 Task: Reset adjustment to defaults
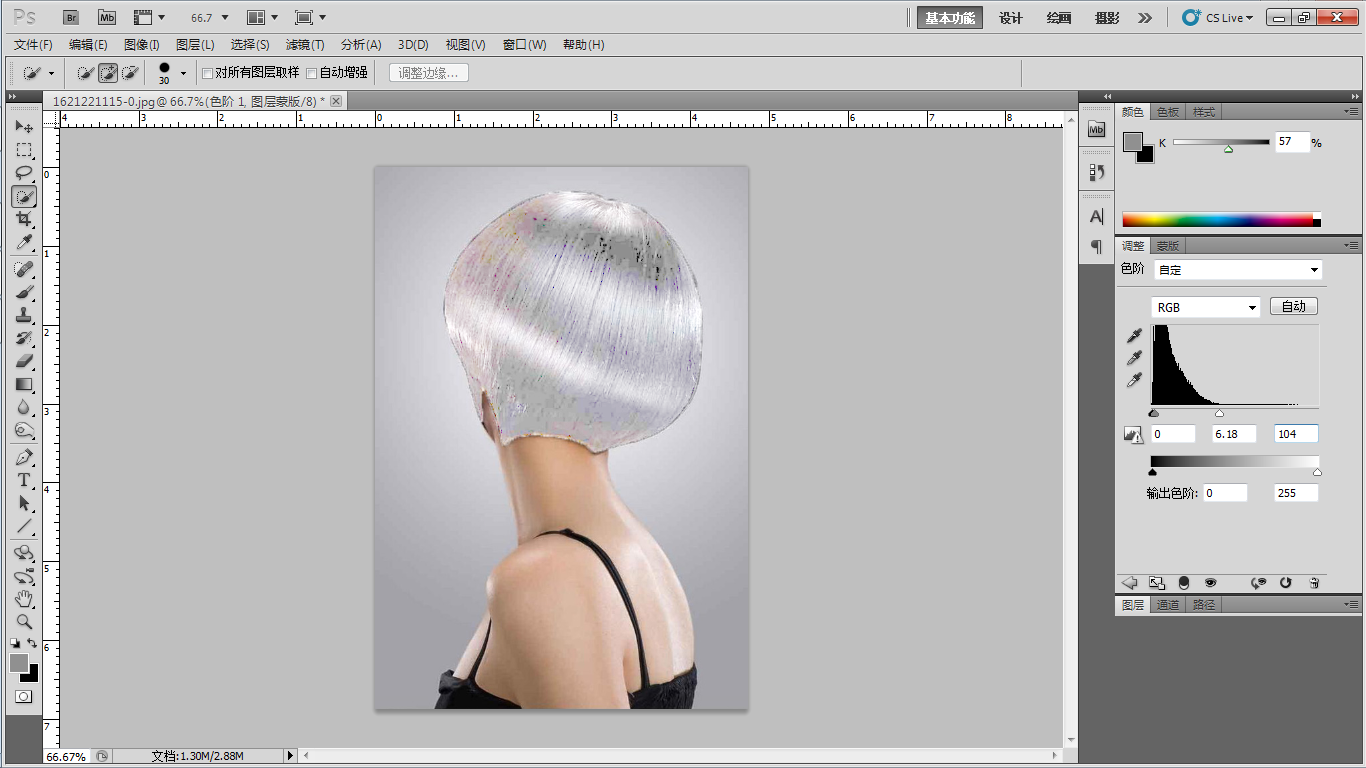[x=1286, y=582]
